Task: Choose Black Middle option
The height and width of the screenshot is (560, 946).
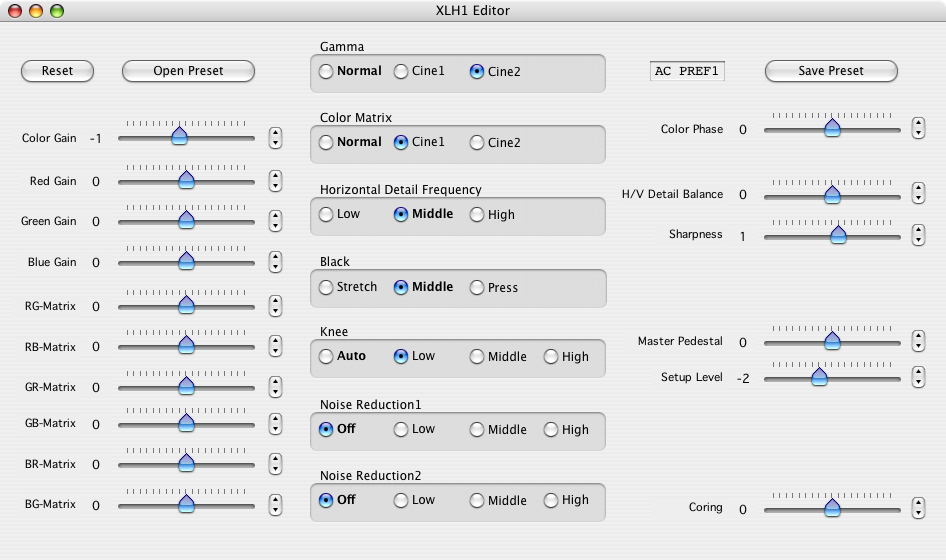Action: pos(401,287)
